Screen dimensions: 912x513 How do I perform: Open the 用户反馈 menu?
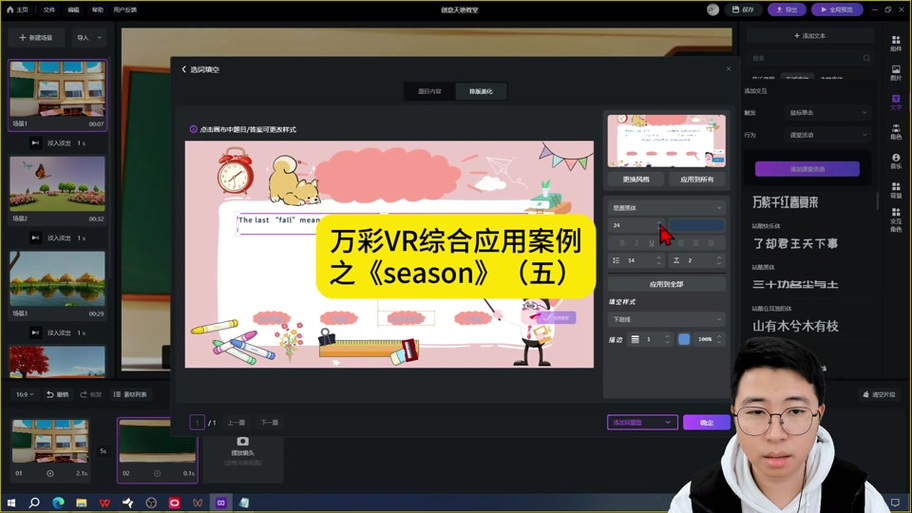click(125, 10)
